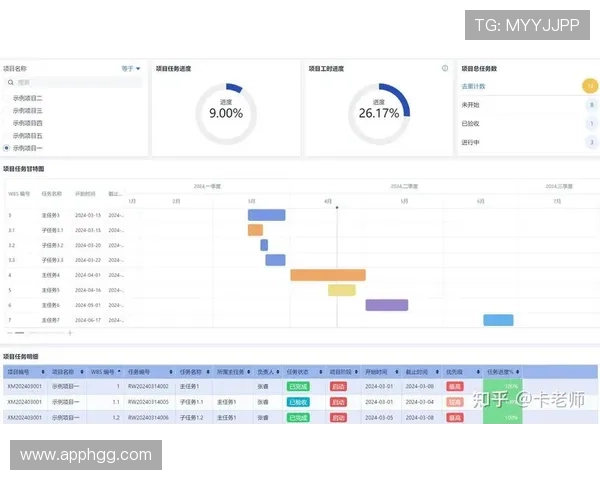Open the 等于 condition dropdown

[x=131, y=69]
